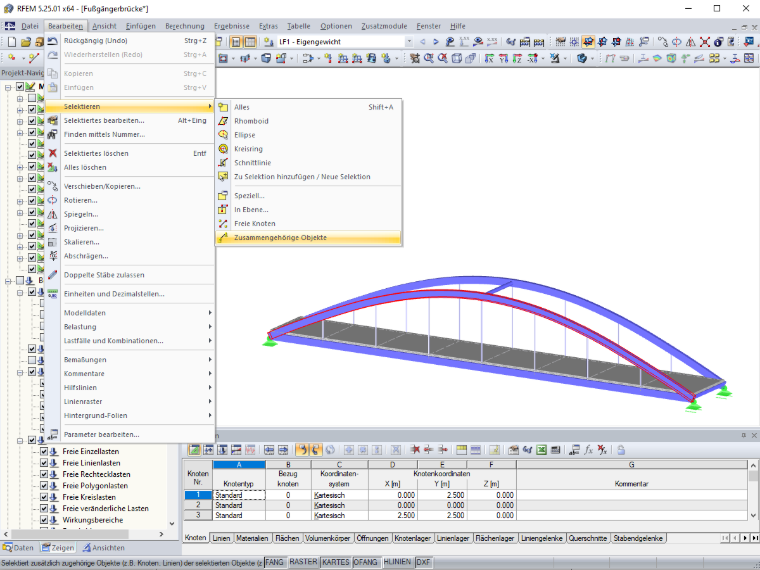
Task: Click the previous load case arrow
Action: 422,42
